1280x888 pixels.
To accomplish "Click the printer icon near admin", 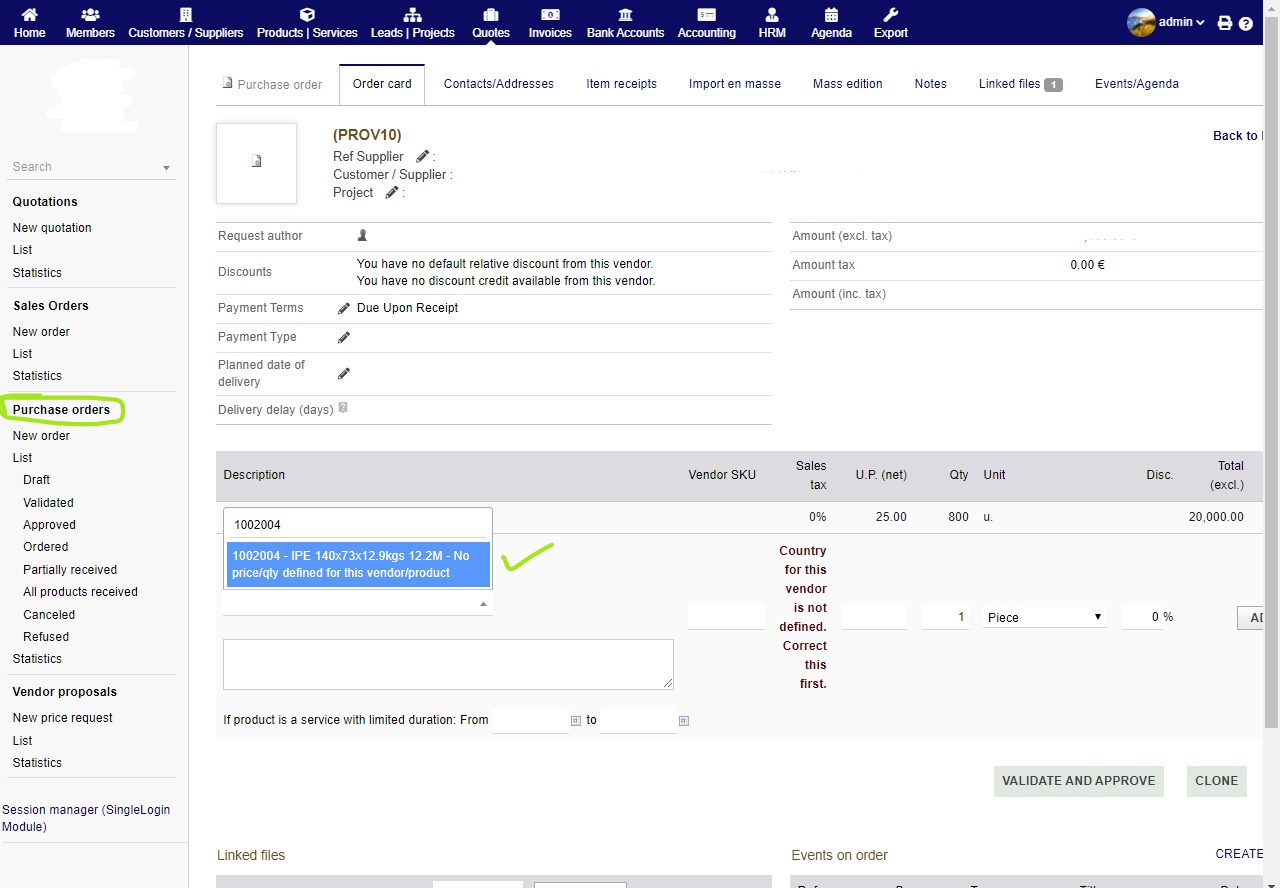I will (1224, 21).
